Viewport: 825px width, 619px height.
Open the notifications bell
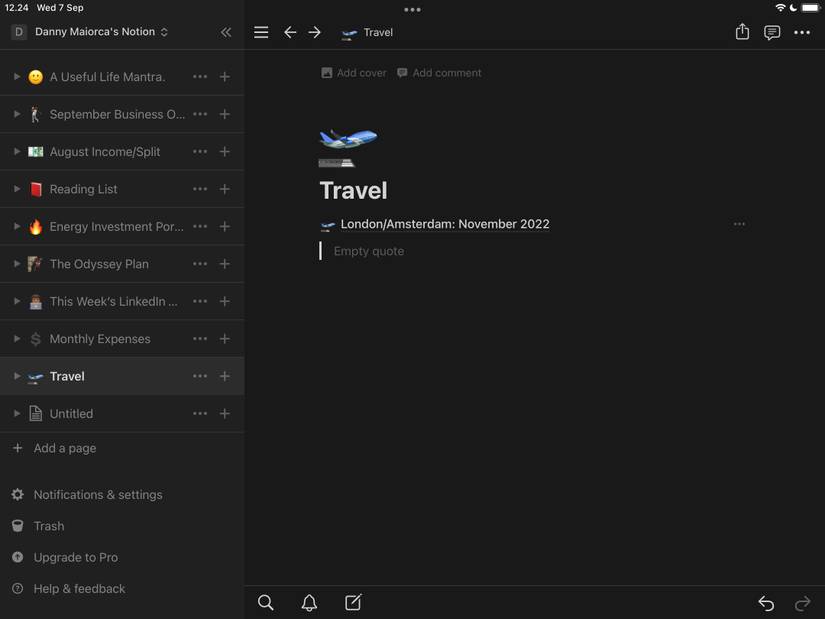pos(309,603)
